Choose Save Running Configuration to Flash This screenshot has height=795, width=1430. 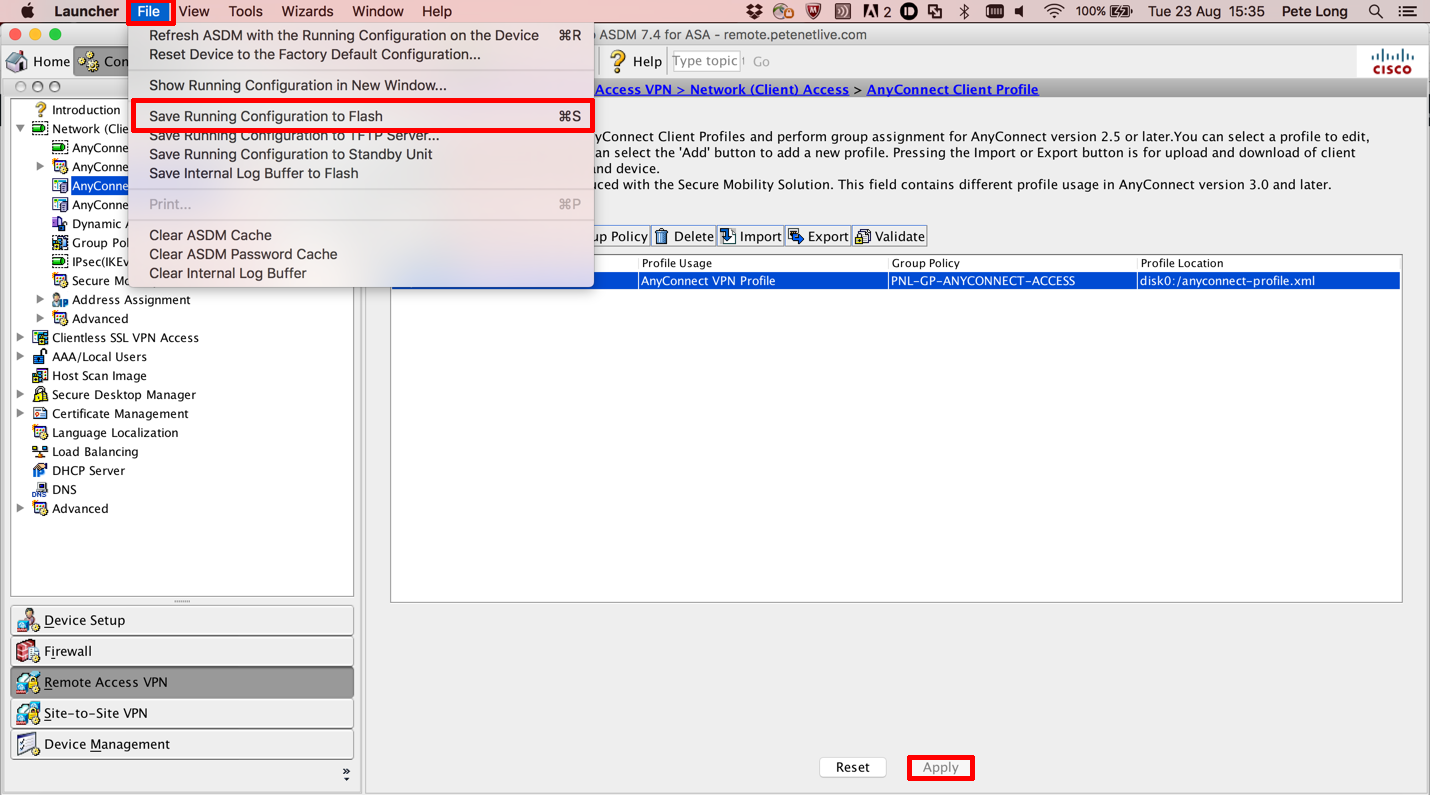click(363, 116)
